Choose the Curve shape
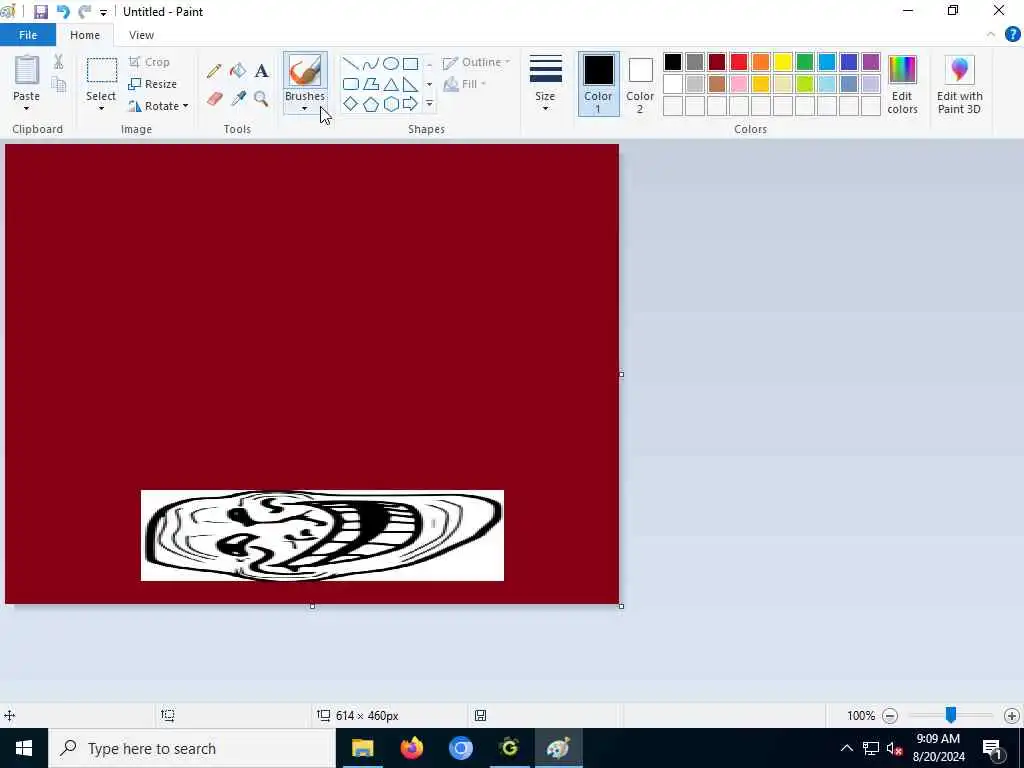 [x=371, y=64]
